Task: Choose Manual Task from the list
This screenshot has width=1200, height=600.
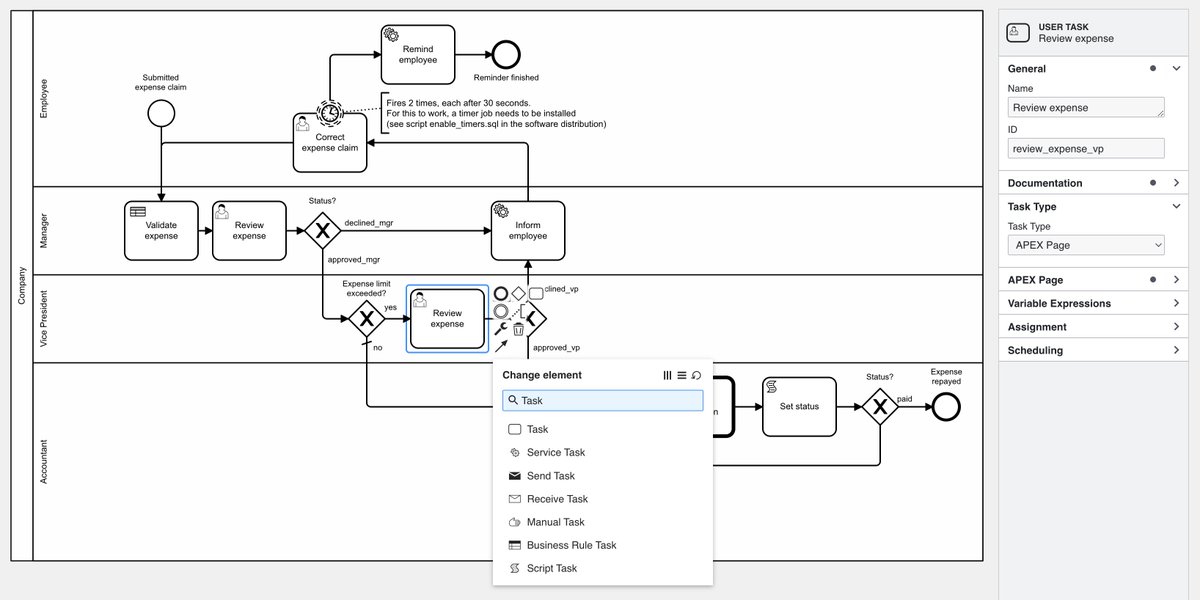Action: coord(603,522)
